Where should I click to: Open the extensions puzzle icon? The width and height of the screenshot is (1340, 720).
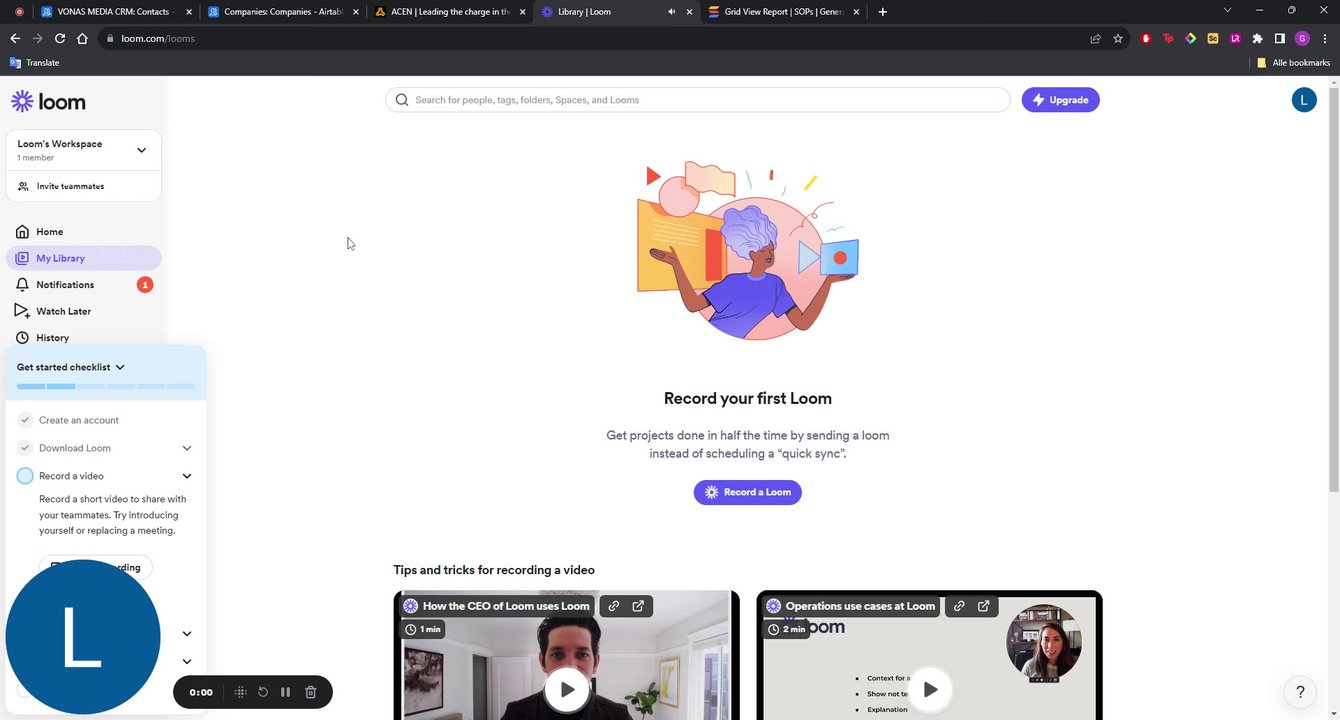(1257, 38)
